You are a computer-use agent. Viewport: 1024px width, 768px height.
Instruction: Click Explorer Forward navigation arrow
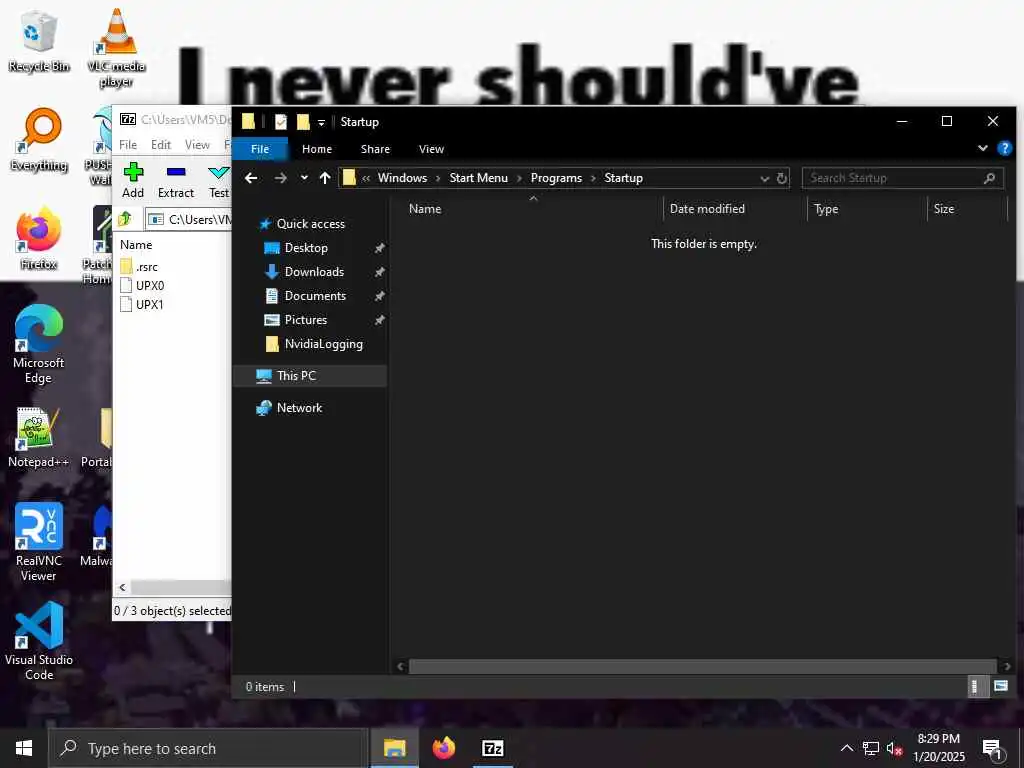pyautogui.click(x=280, y=178)
